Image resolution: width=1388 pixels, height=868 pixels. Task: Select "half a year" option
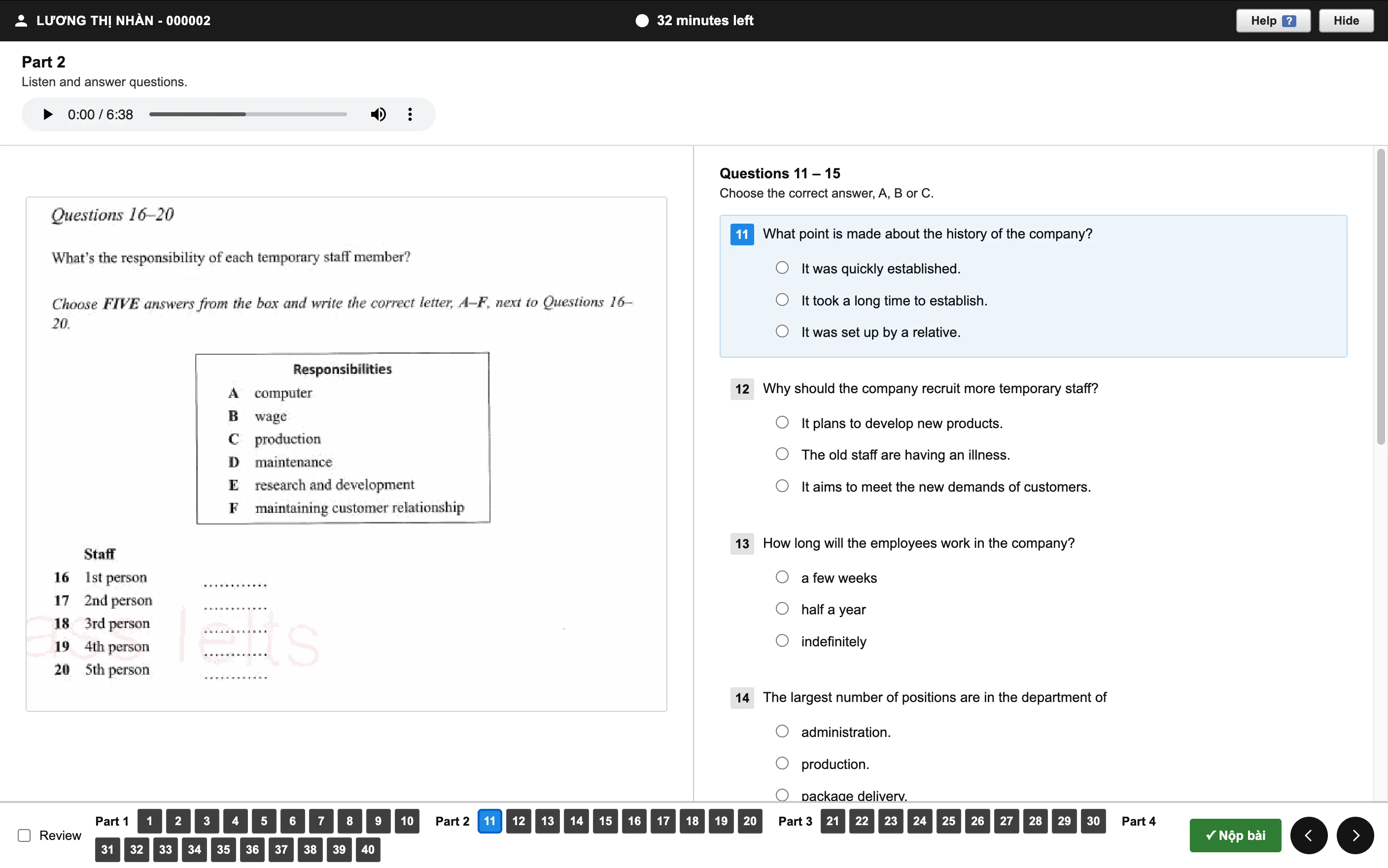click(782, 608)
